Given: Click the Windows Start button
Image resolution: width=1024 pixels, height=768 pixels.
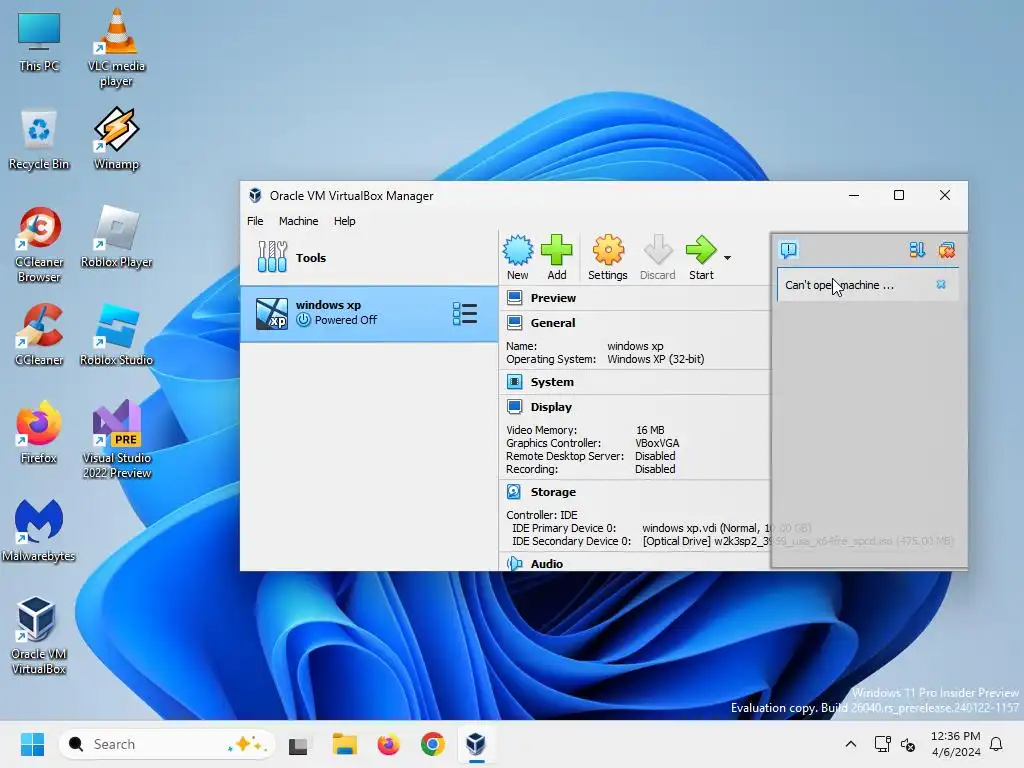Looking at the screenshot, I should 32,744.
